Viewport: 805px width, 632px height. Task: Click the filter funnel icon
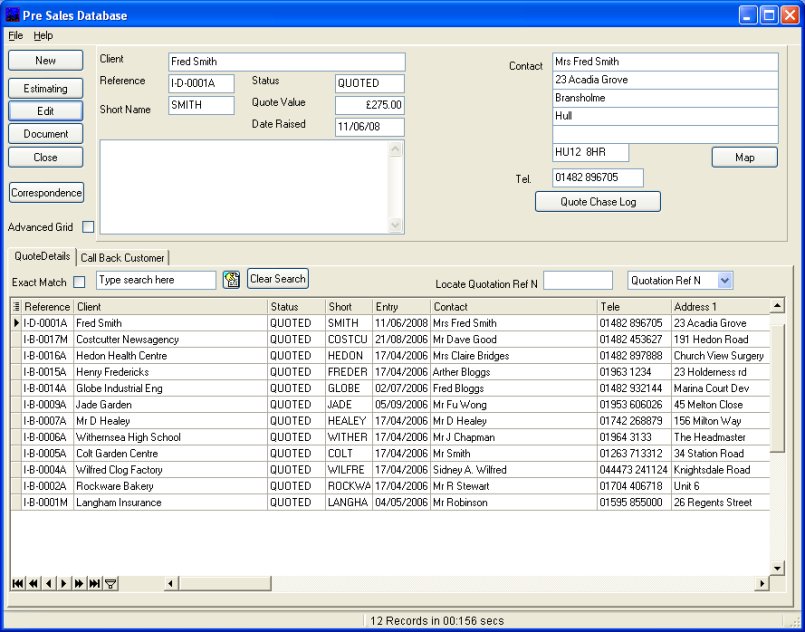click(x=110, y=583)
